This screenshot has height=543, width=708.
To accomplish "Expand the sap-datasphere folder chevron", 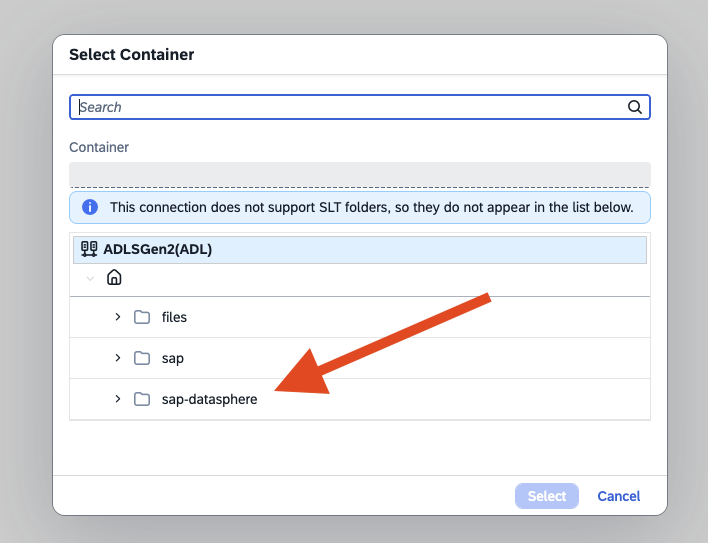I will pyautogui.click(x=117, y=399).
